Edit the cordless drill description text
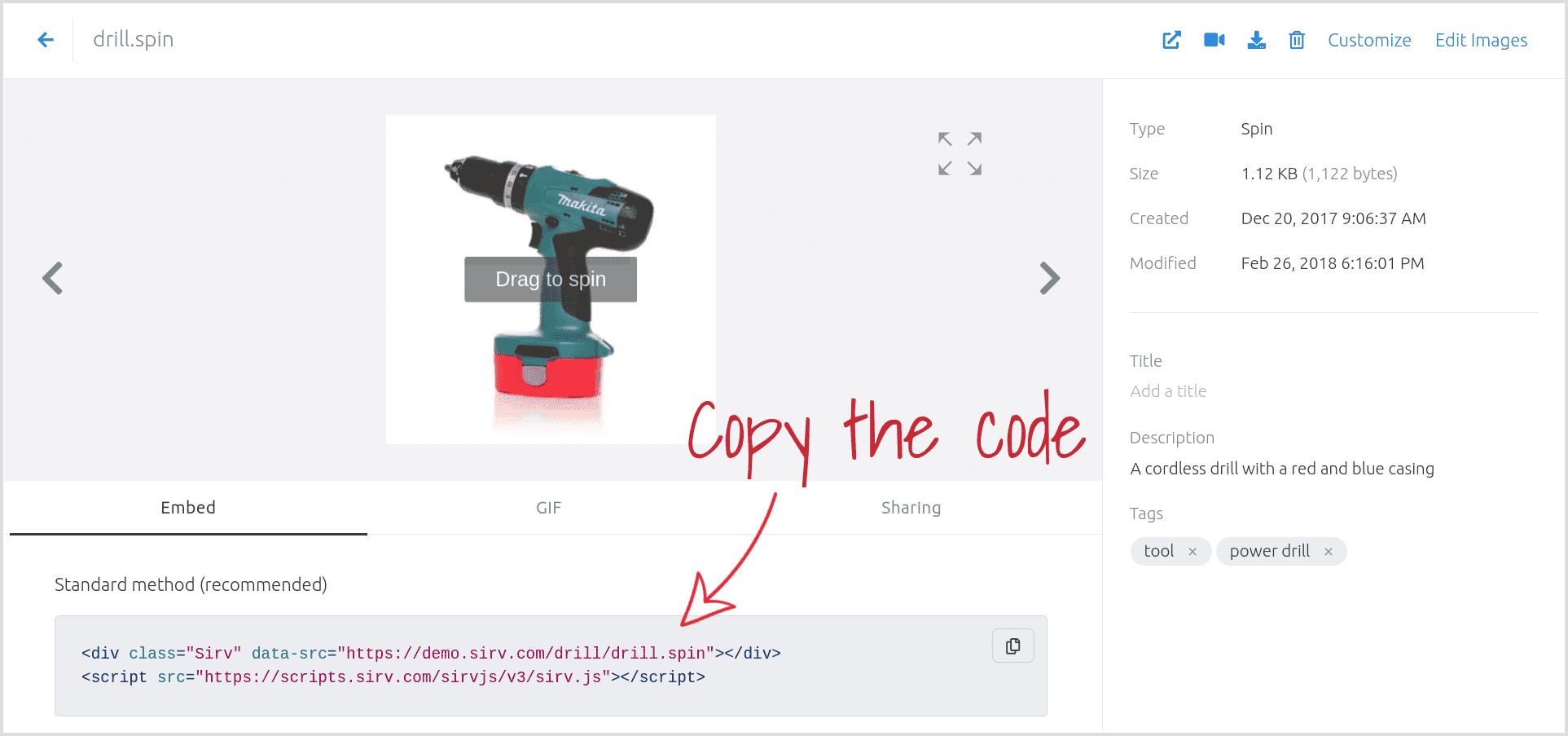The height and width of the screenshot is (736, 1568). pyautogui.click(x=1282, y=469)
